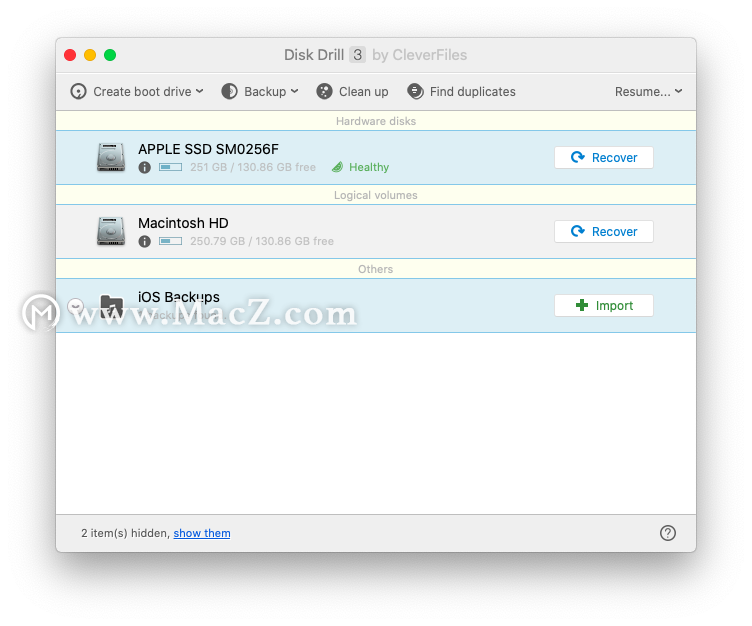Zoom the Disk Drill window green button
This screenshot has width=752, height=626.
tap(110, 55)
